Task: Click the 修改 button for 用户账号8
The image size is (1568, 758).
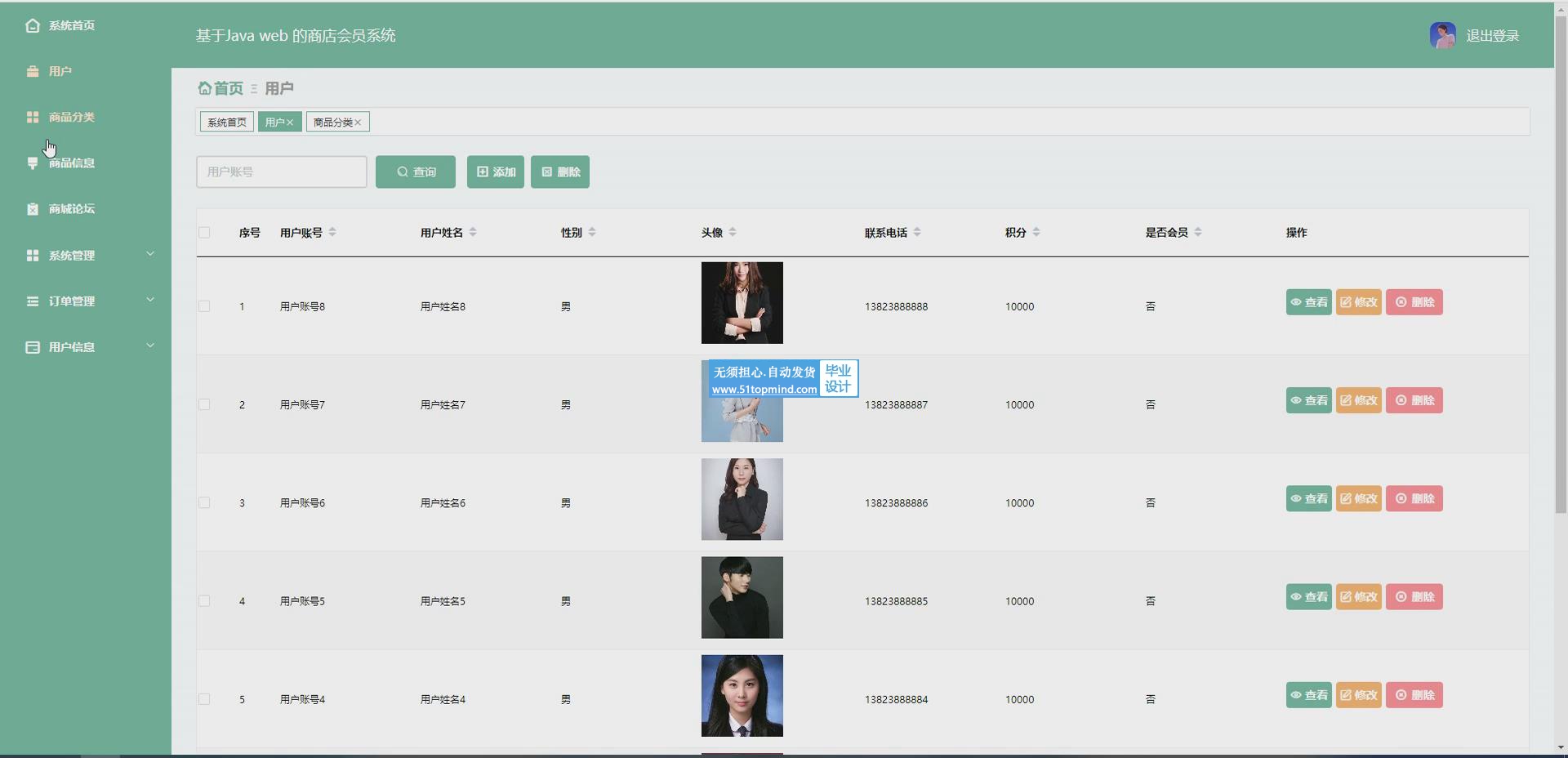Action: click(x=1359, y=302)
